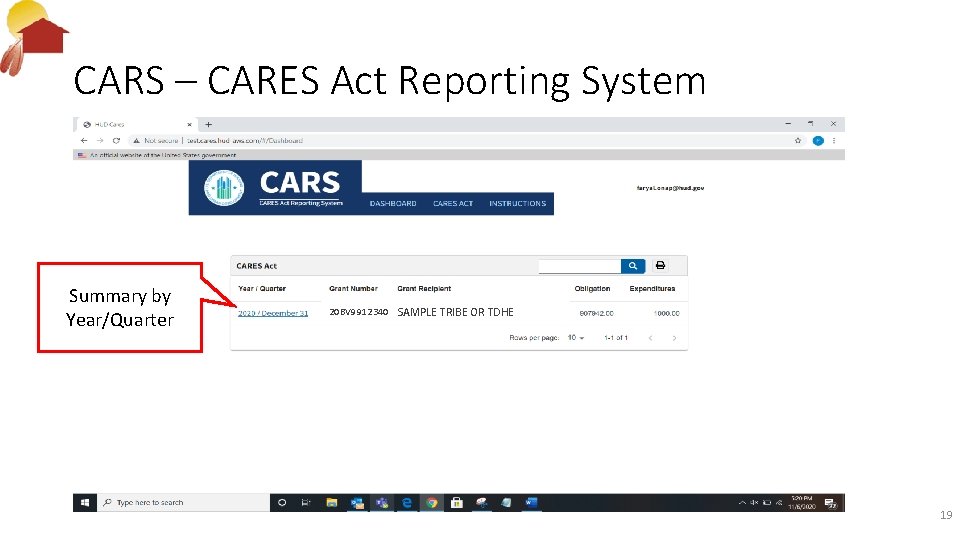Open Outlook from the taskbar
Image resolution: width=960 pixels, height=540 pixels.
tap(358, 503)
